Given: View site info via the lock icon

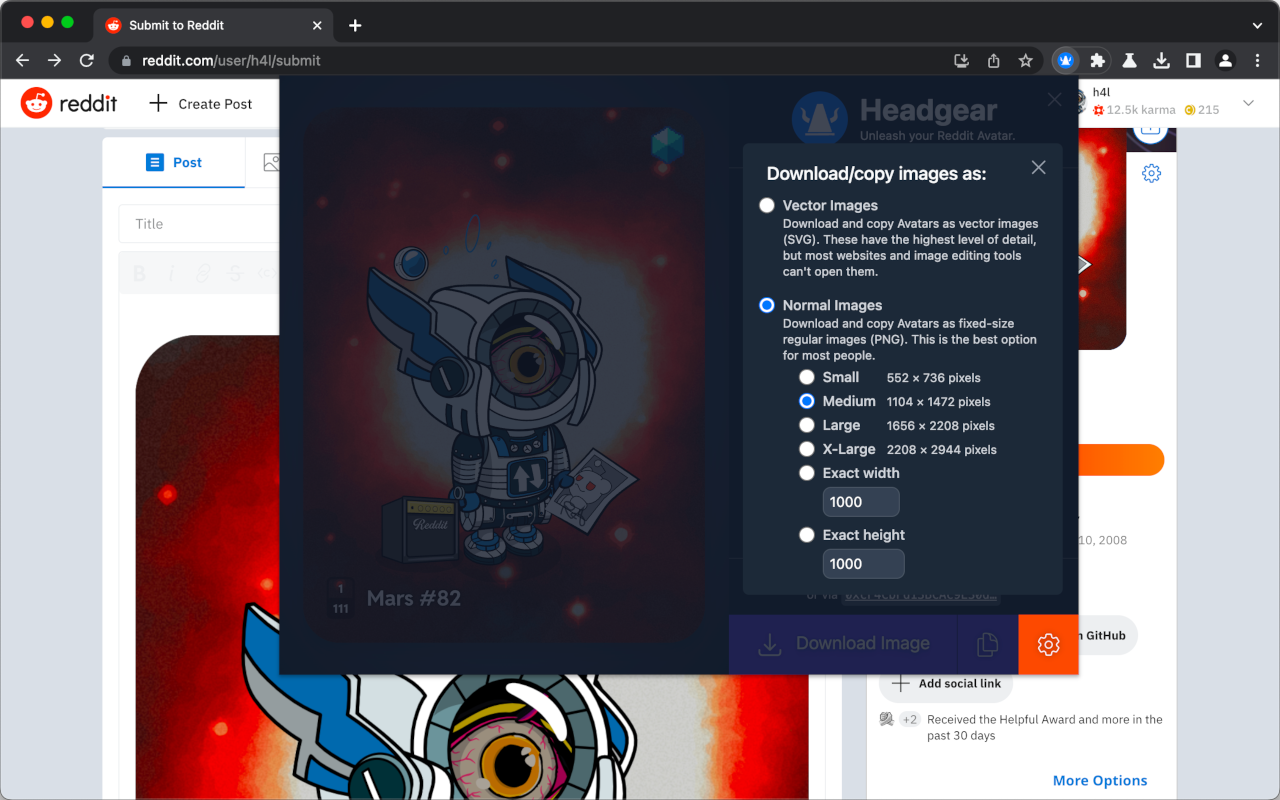Looking at the screenshot, I should 126,61.
